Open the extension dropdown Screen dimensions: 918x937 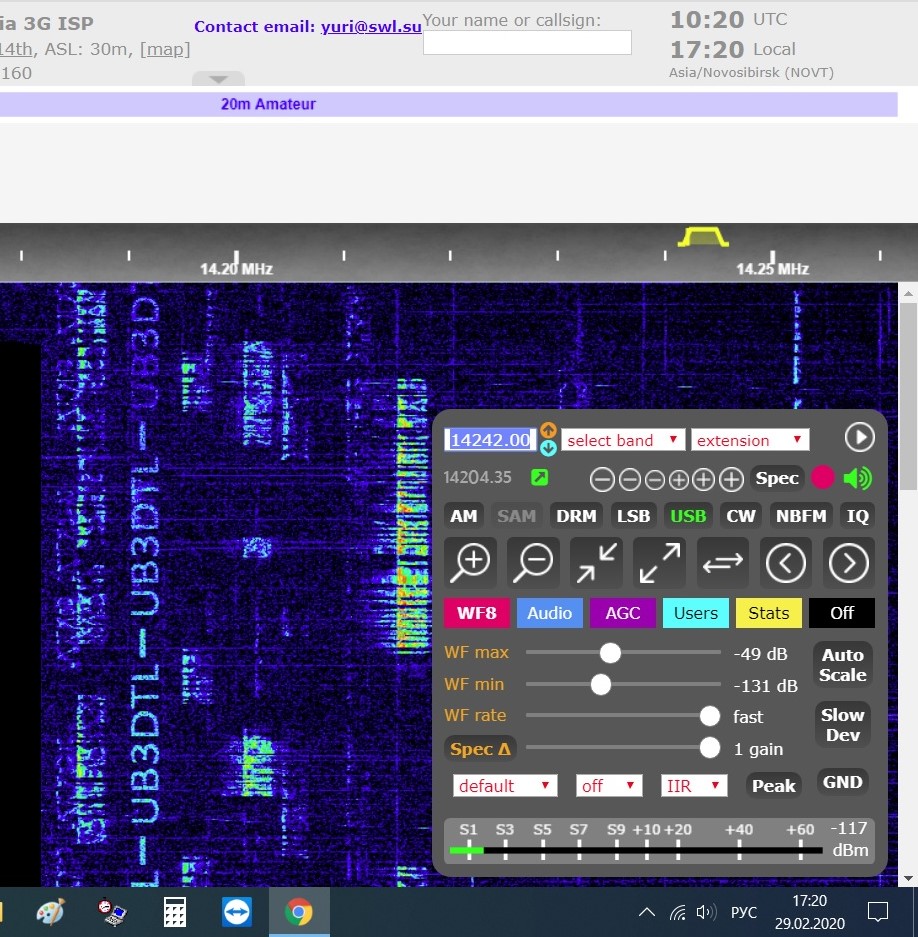[750, 440]
